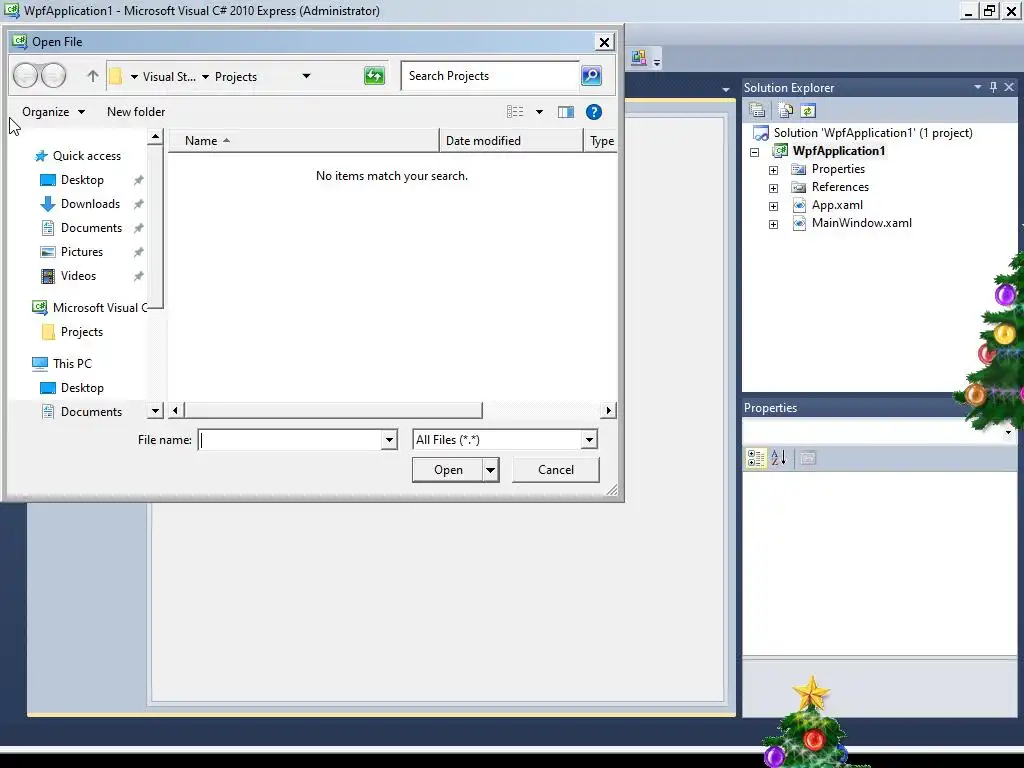Open the All Files type filter dropdown
This screenshot has width=1024, height=768.
point(589,440)
